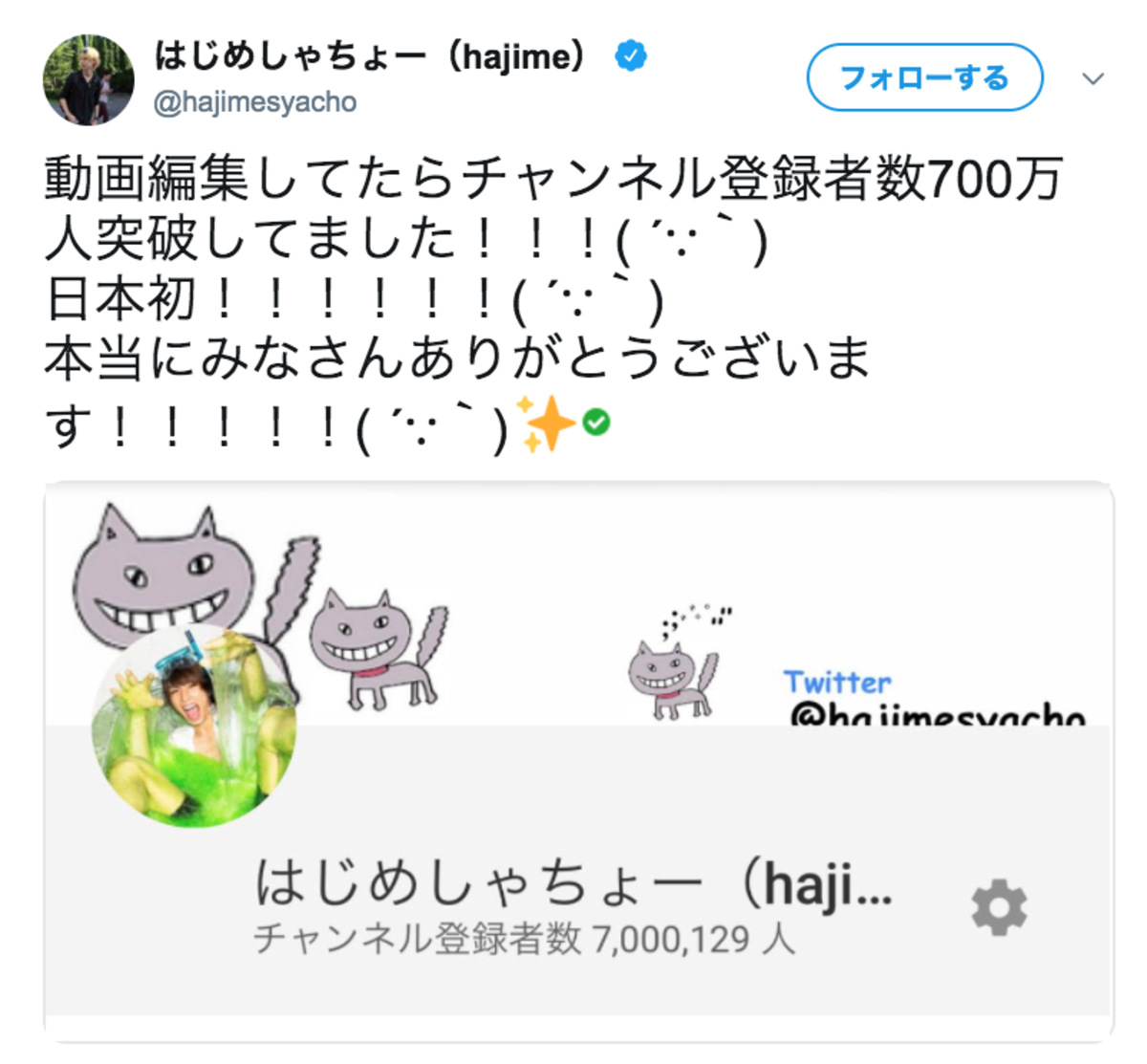
Task: Open the はじめしゃちょー display name link
Action: (x=370, y=56)
